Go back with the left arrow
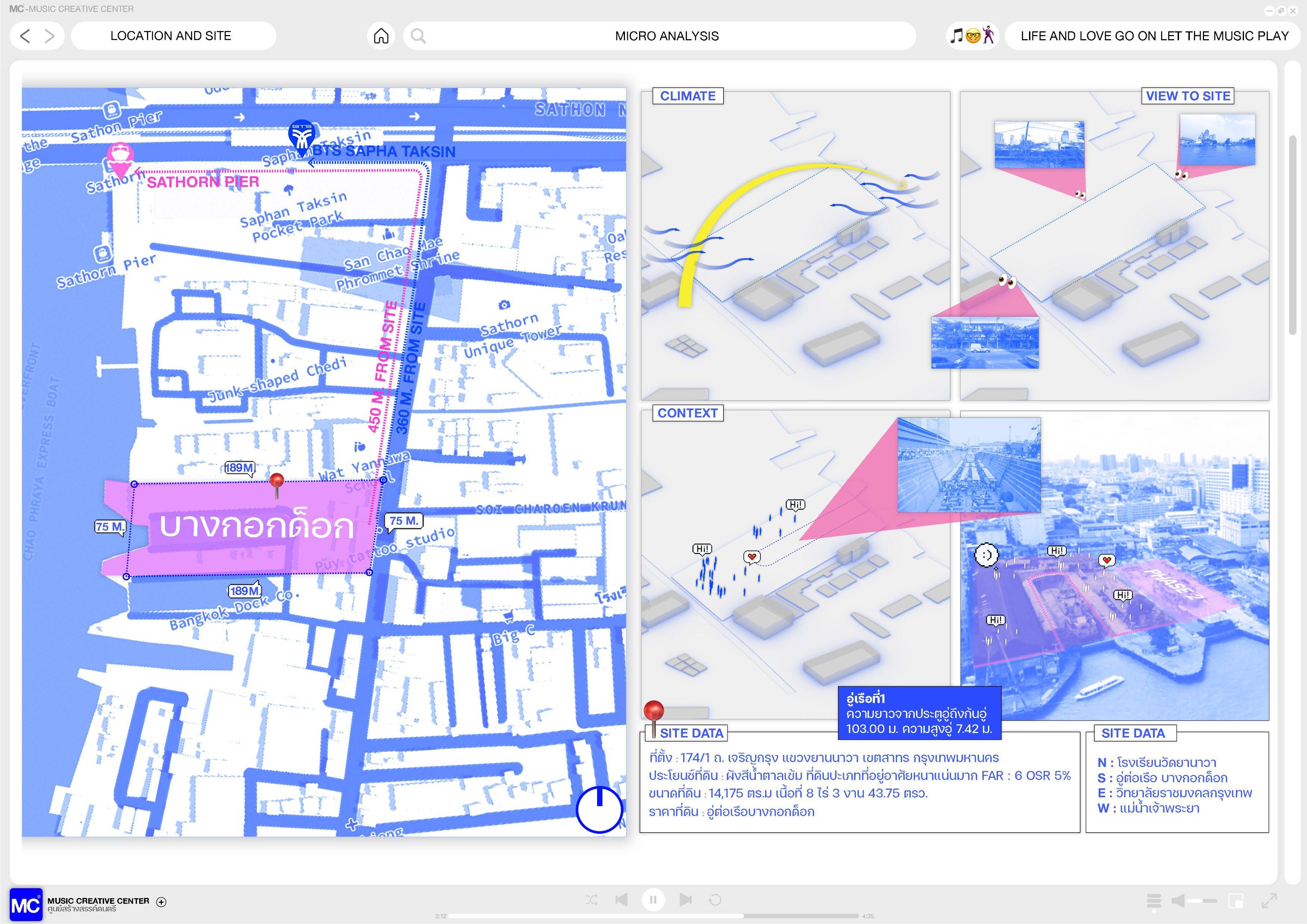This screenshot has height=924, width=1307. (25, 36)
